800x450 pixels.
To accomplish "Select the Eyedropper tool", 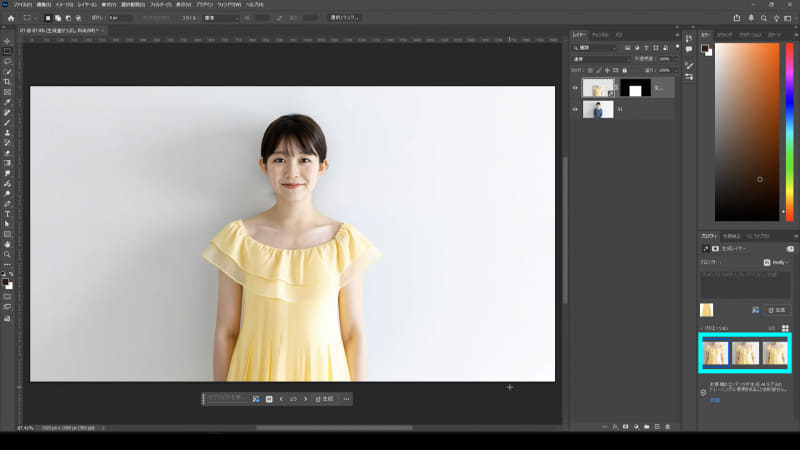I will [x=7, y=103].
